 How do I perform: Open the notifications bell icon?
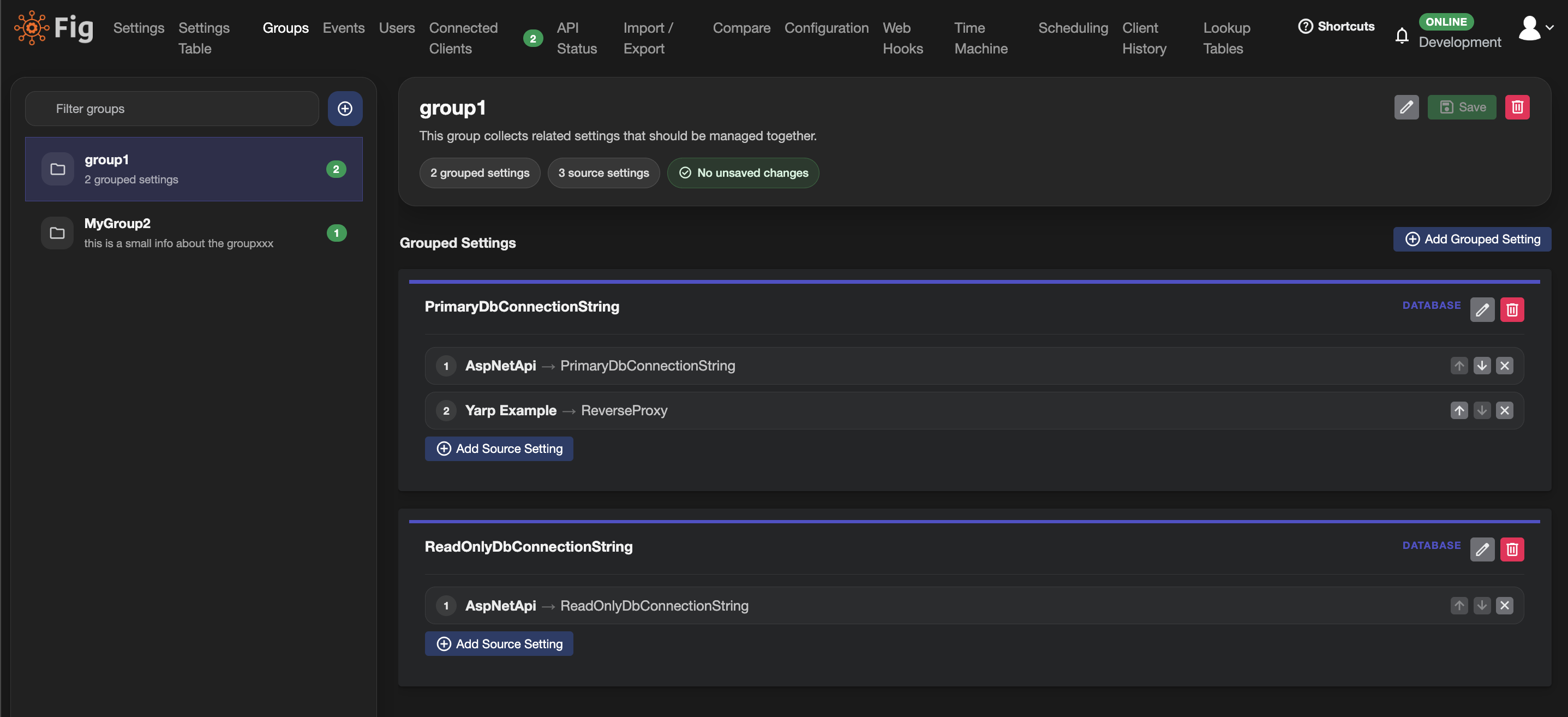tap(1402, 35)
